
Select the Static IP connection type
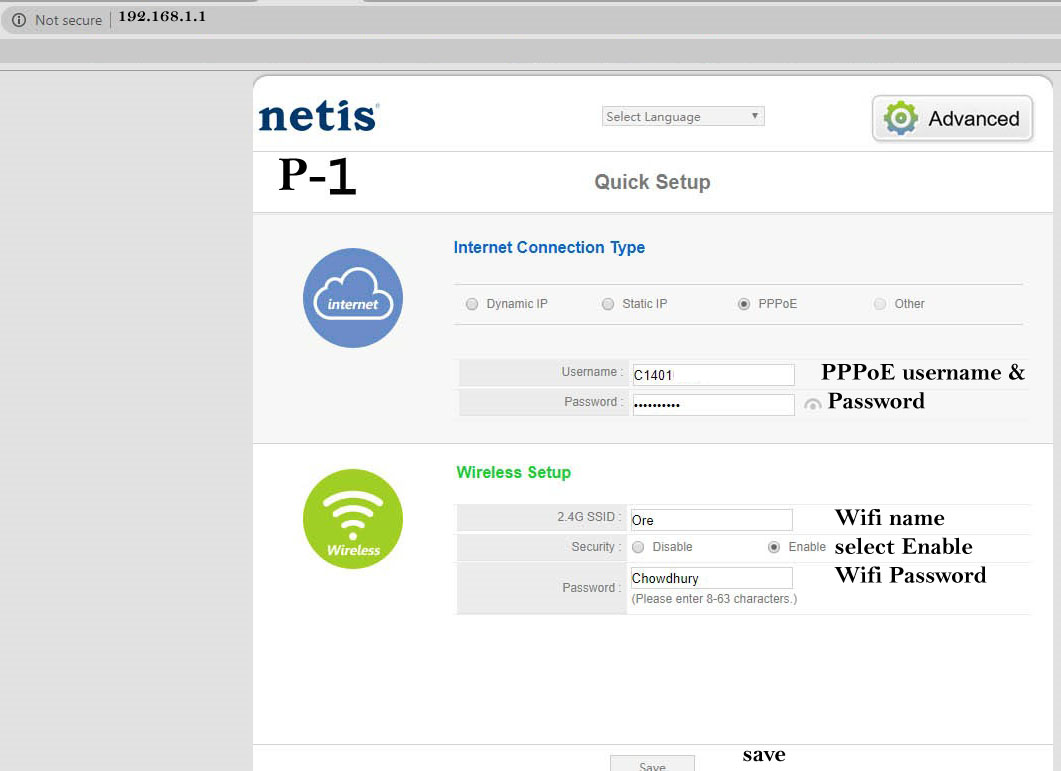click(608, 304)
